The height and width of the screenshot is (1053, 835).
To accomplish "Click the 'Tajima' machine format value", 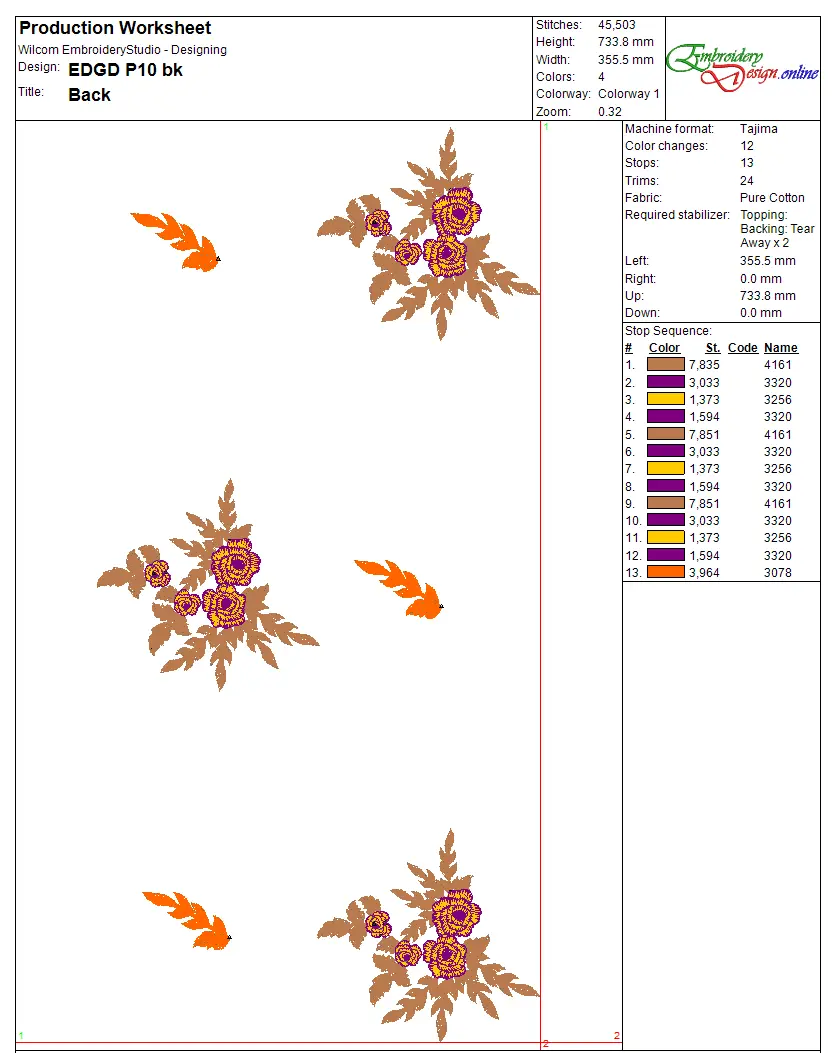I will click(758, 129).
